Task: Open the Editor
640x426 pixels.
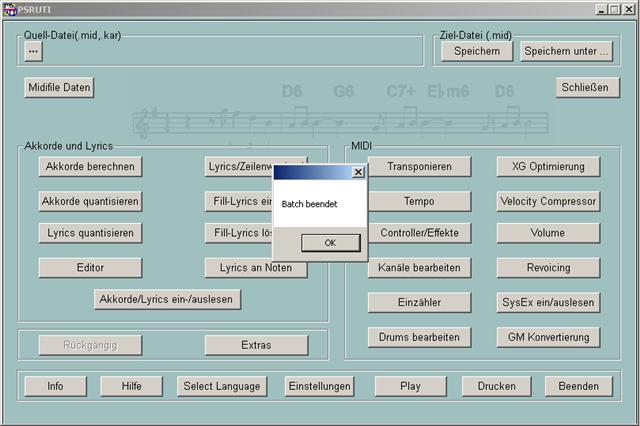Action: pyautogui.click(x=90, y=268)
